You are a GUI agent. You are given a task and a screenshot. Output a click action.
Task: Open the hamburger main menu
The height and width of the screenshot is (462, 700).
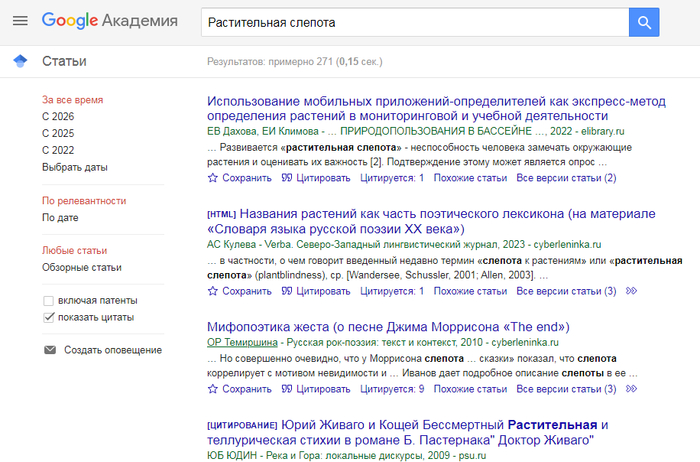(x=20, y=21)
